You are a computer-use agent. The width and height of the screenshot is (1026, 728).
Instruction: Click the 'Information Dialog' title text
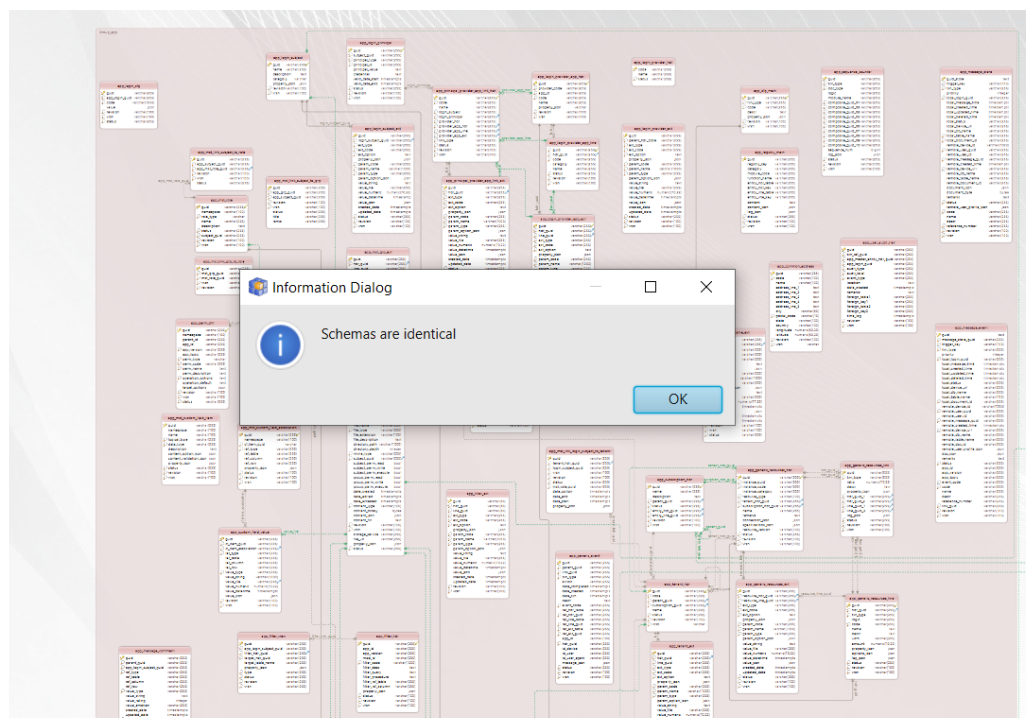point(332,288)
